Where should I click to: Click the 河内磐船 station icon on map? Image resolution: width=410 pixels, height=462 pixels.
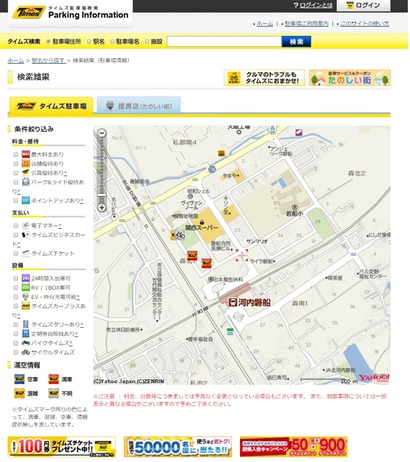[x=233, y=302]
